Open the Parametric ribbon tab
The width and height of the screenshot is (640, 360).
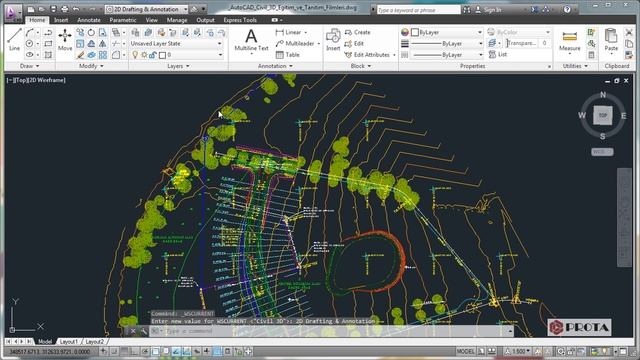(x=123, y=20)
